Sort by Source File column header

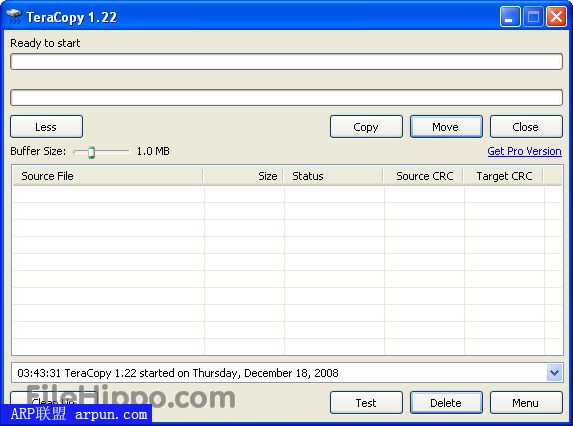[108, 176]
